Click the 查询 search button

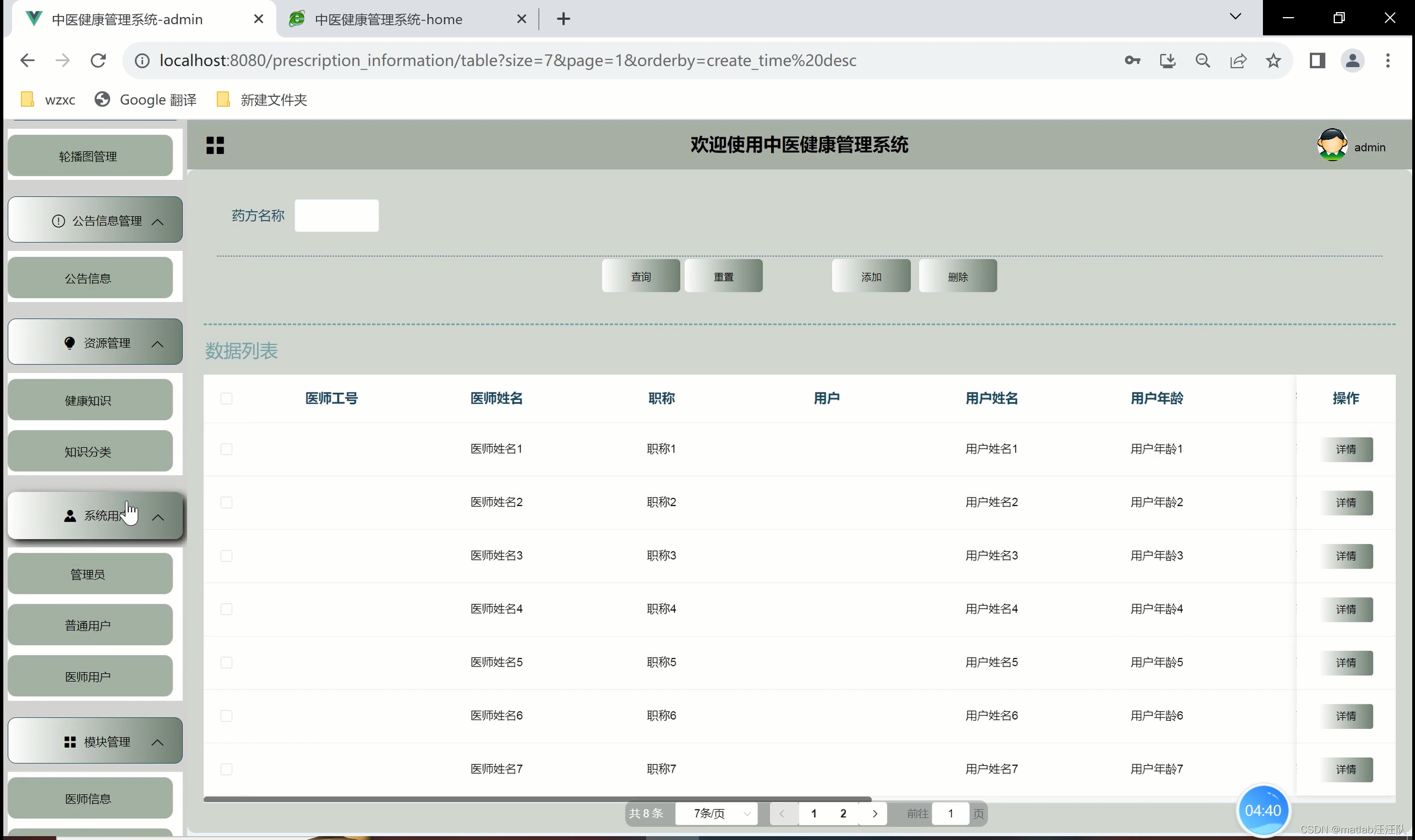click(x=641, y=276)
